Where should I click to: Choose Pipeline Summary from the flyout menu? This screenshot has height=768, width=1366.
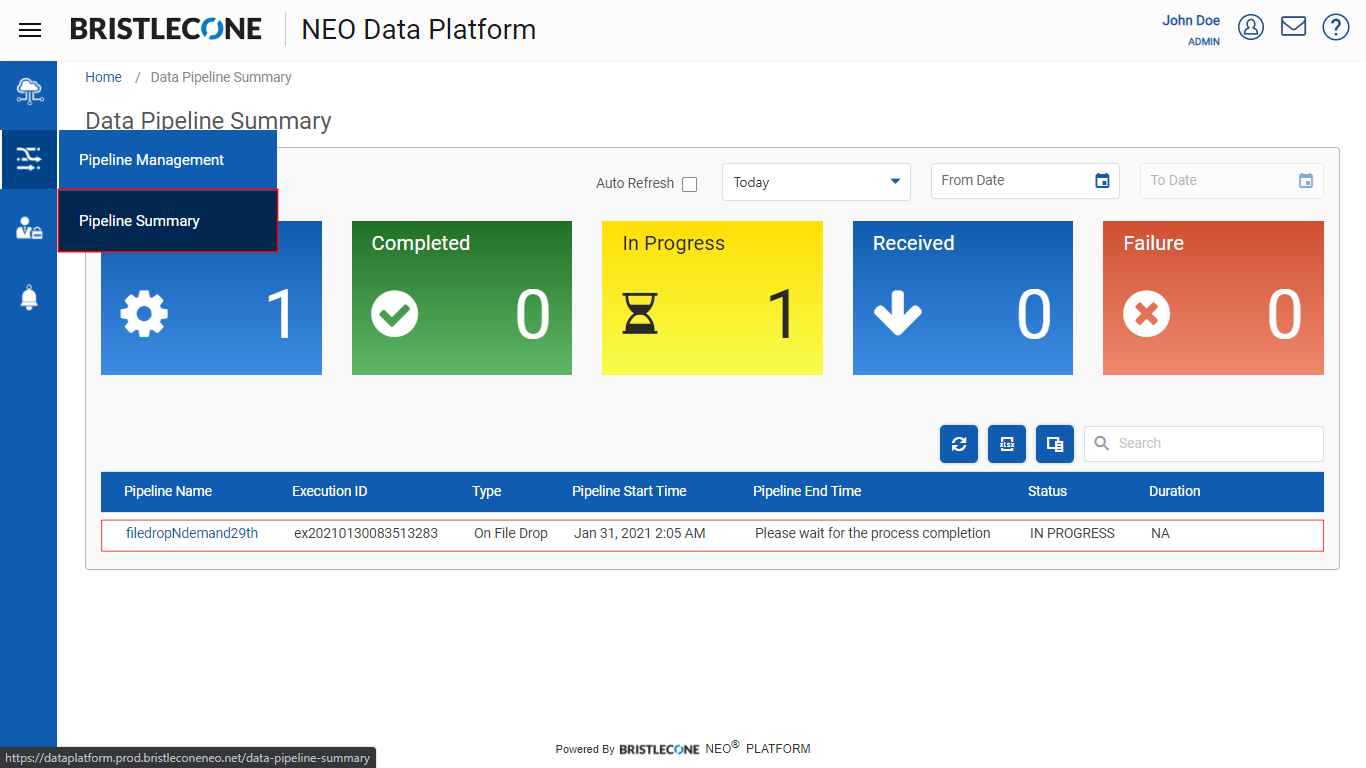(x=168, y=221)
